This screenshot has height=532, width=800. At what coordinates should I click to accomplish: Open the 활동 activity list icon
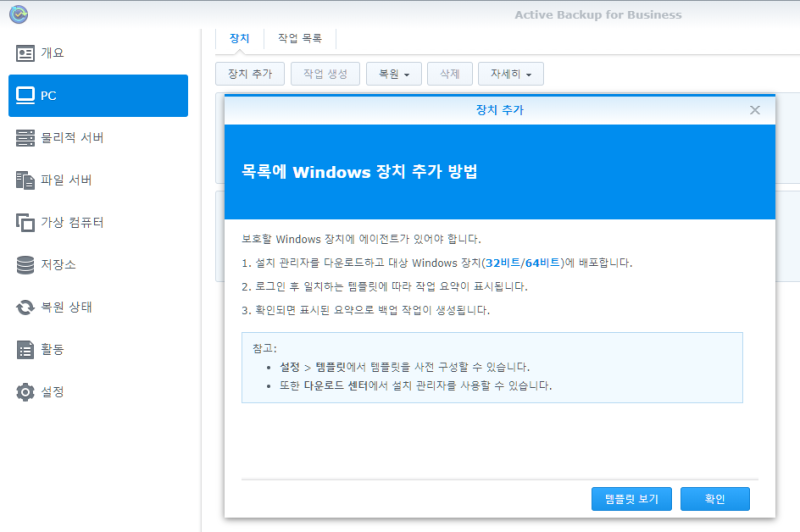pyautogui.click(x=25, y=349)
